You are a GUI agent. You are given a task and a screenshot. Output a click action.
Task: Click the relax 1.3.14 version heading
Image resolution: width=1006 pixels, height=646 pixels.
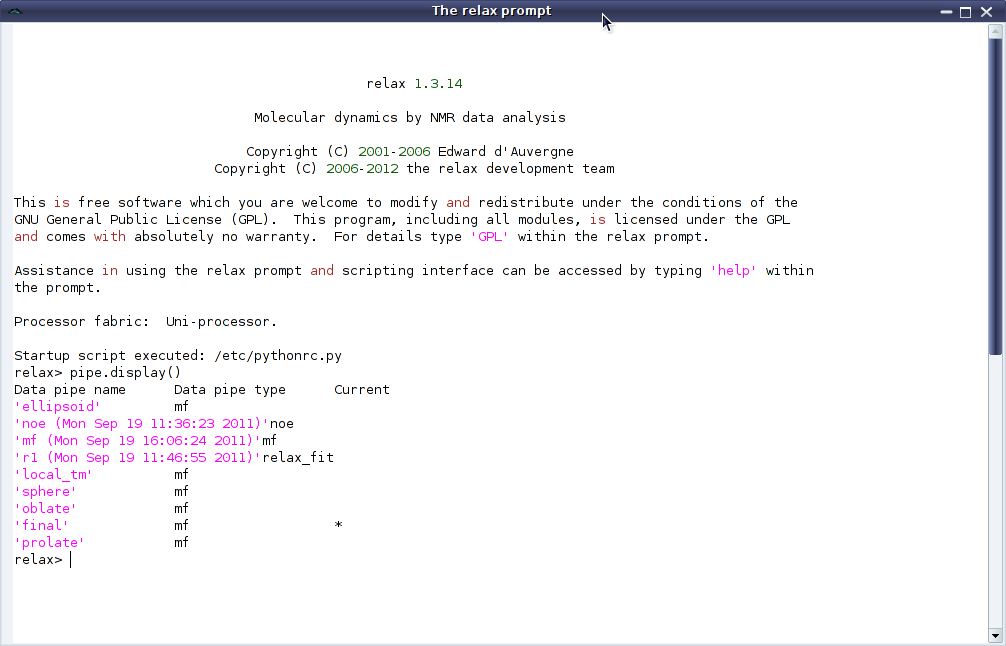(414, 84)
